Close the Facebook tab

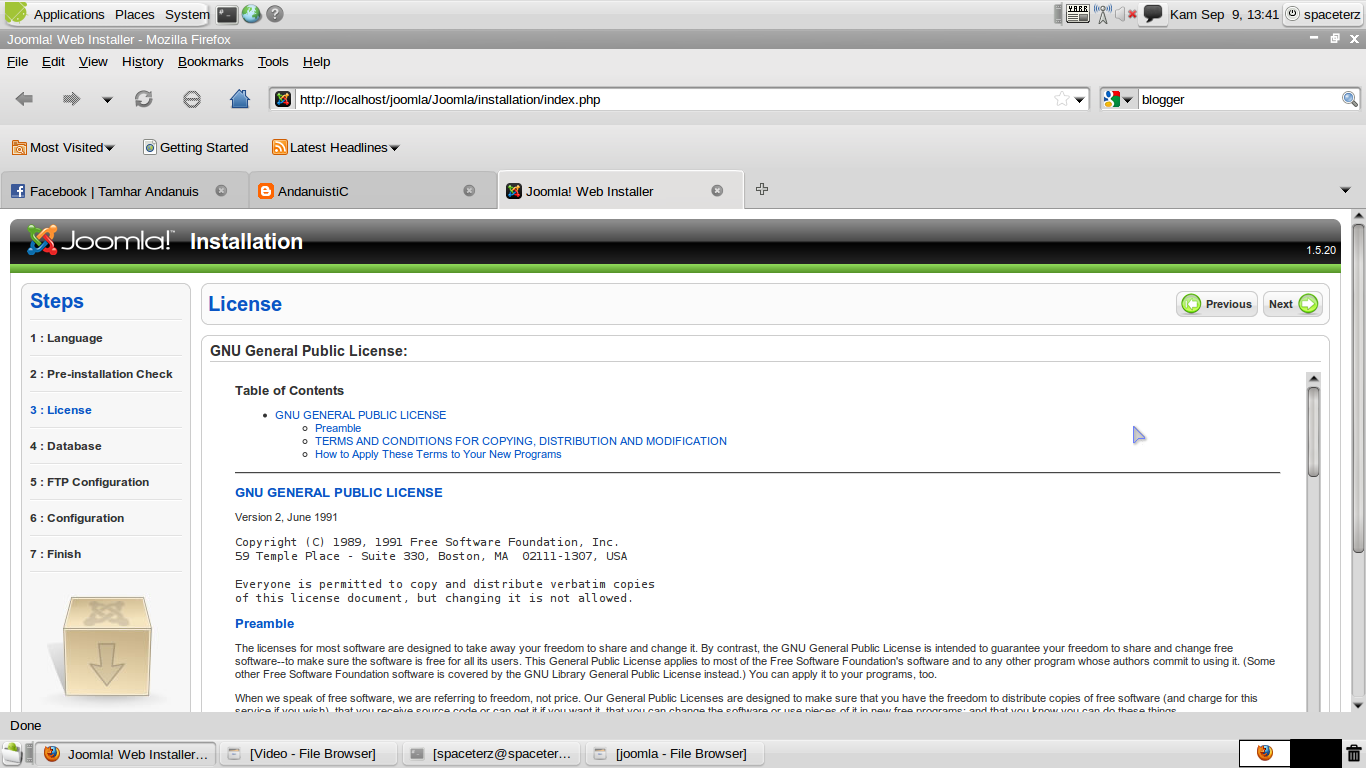coord(221,191)
